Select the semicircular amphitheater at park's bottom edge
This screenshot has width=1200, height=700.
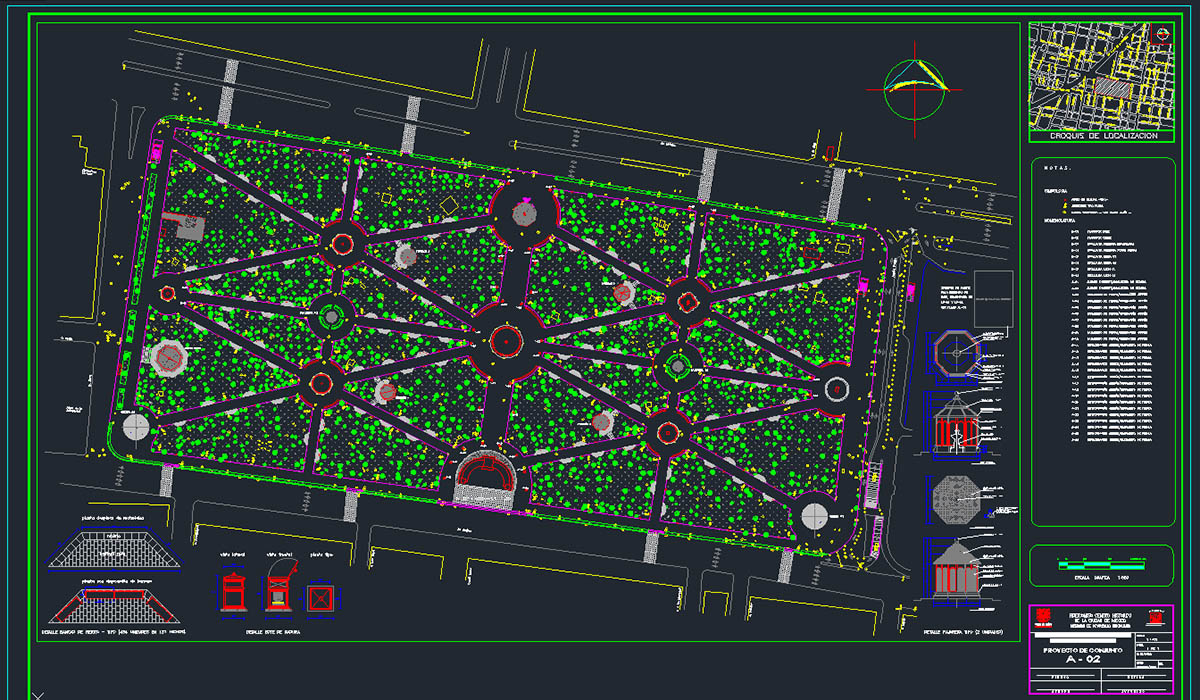(x=484, y=478)
